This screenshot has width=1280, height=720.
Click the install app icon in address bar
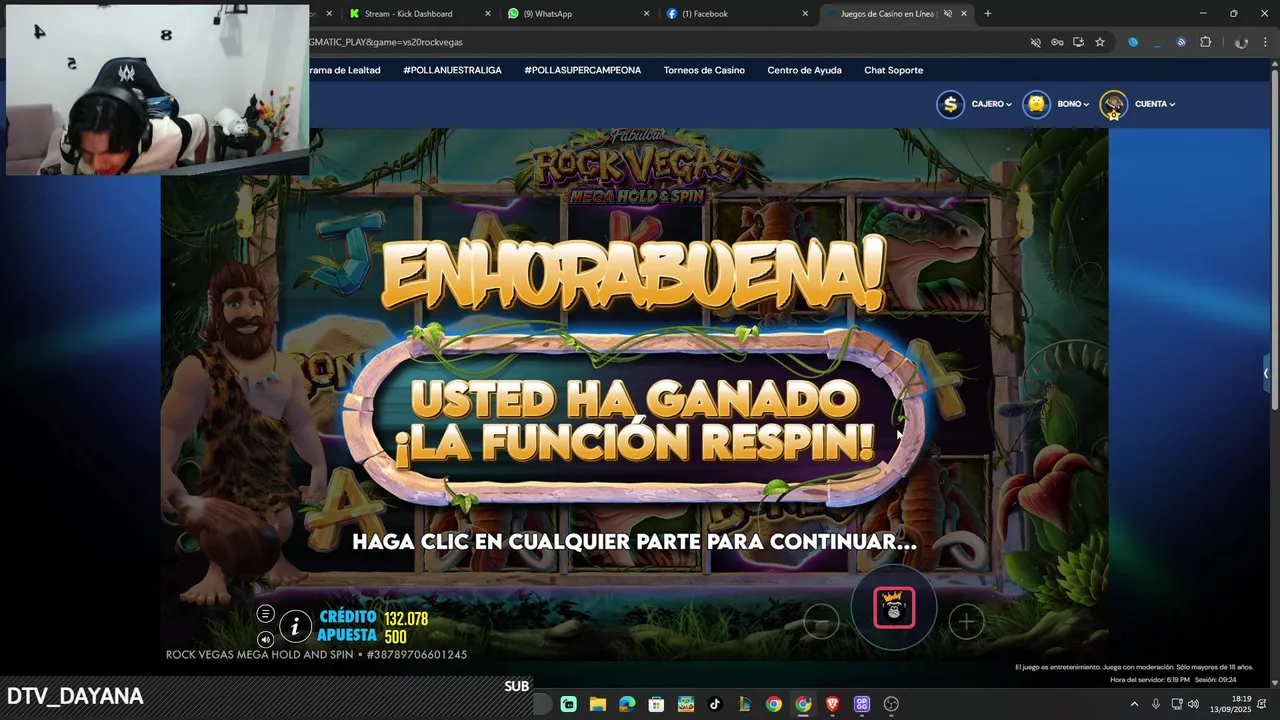click(1078, 42)
